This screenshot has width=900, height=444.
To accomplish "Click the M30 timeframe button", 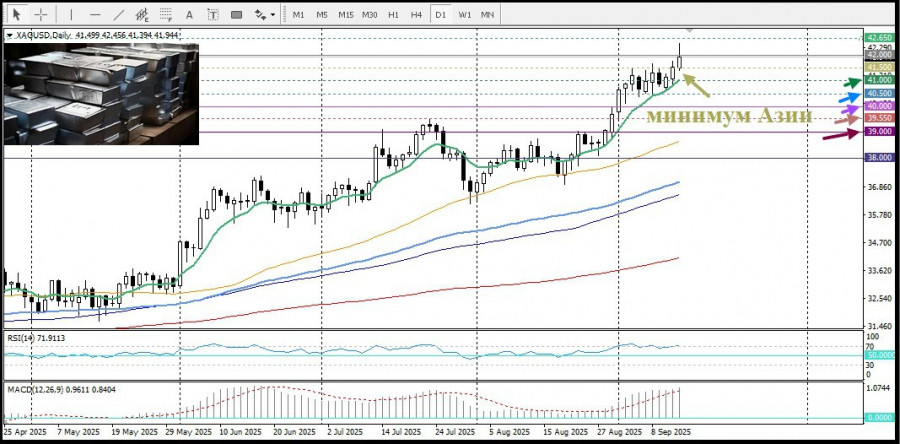I will [369, 15].
